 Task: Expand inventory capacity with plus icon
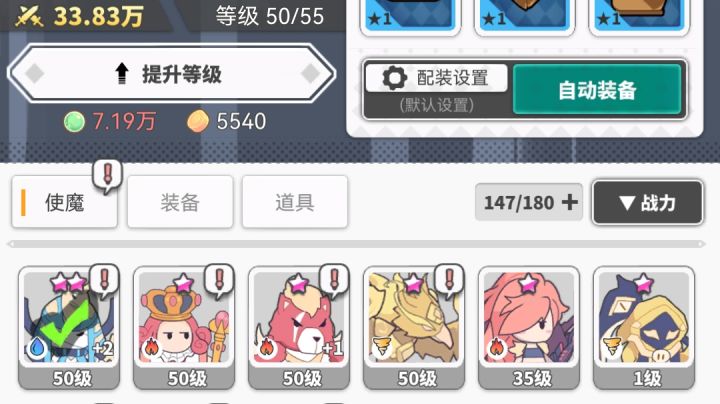[x=569, y=202]
